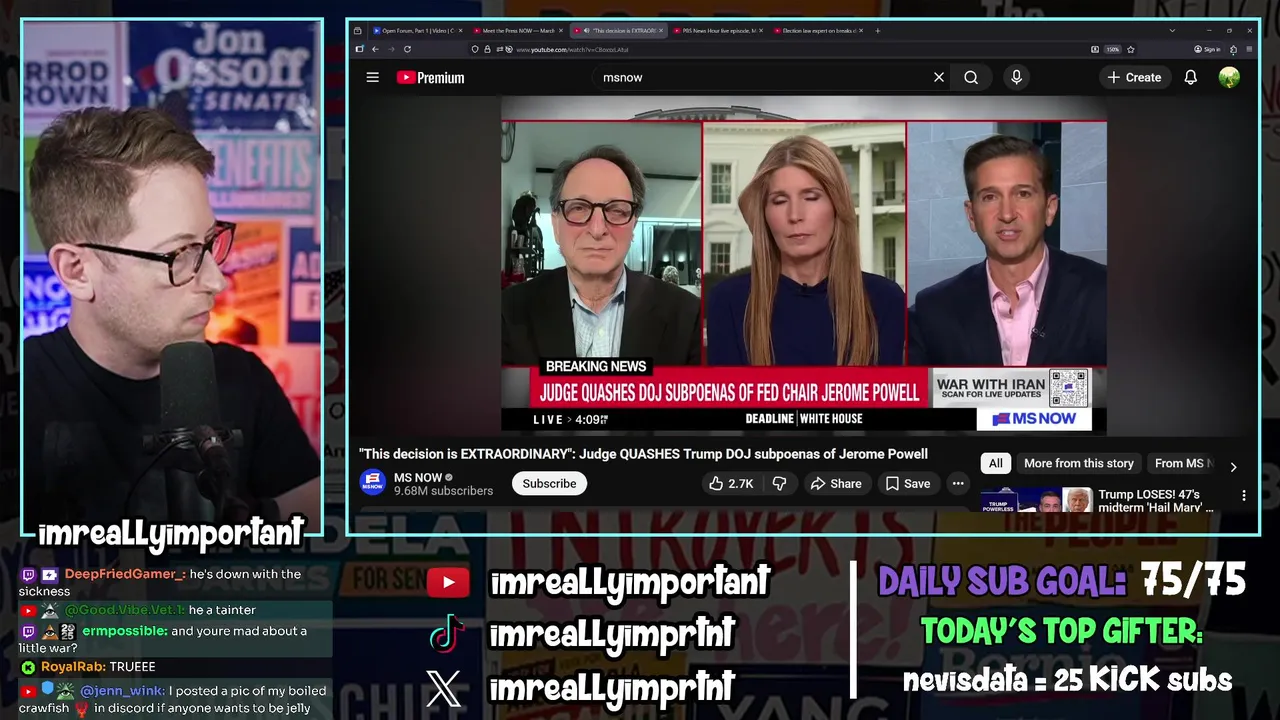Click ermpossible chat username

pos(124,631)
